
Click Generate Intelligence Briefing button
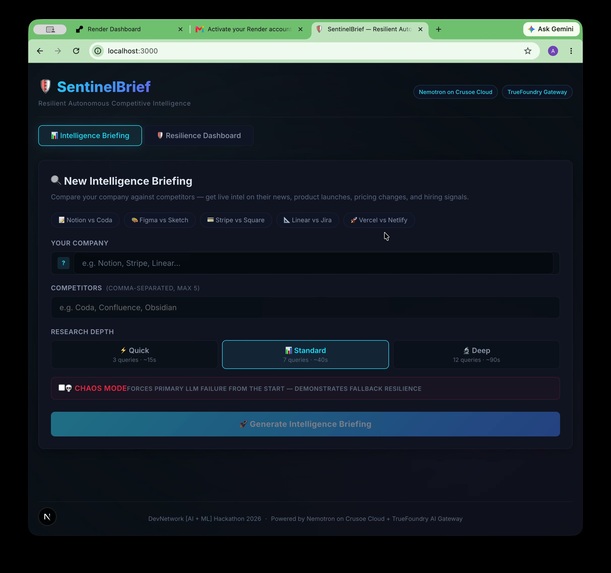pyautogui.click(x=305, y=424)
